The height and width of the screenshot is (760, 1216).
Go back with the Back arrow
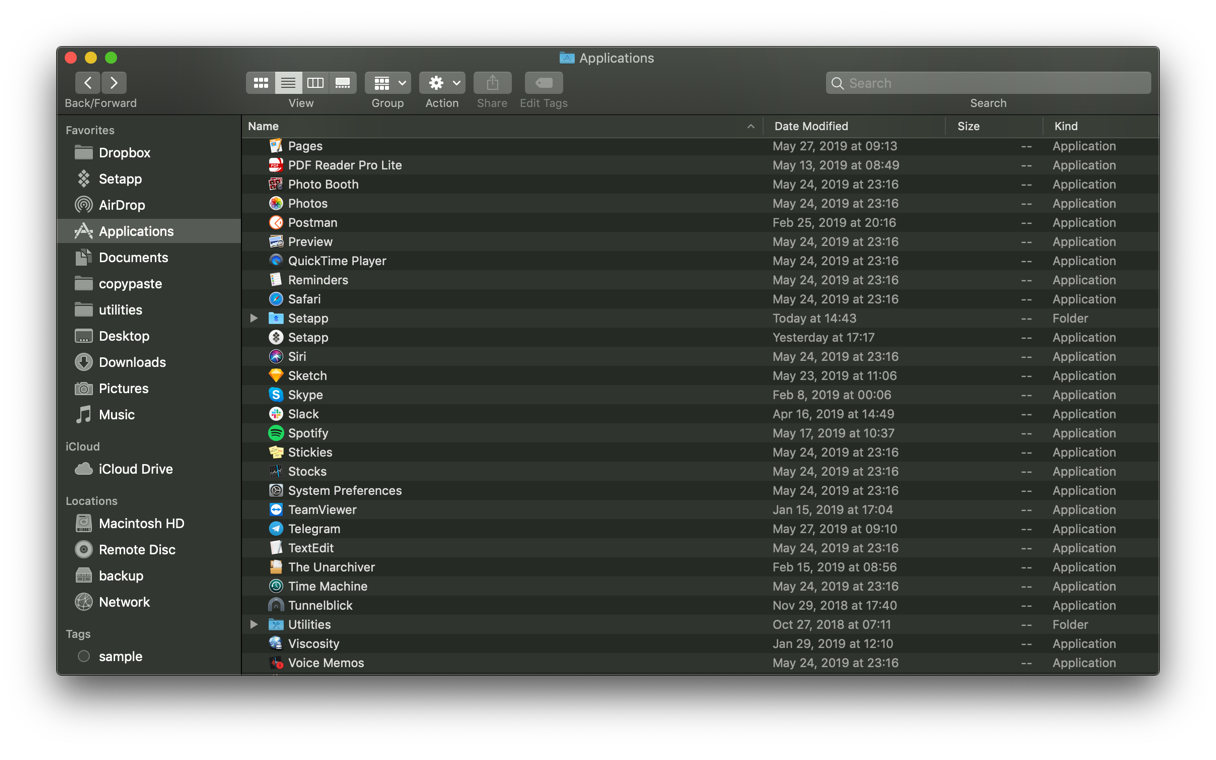tap(88, 83)
